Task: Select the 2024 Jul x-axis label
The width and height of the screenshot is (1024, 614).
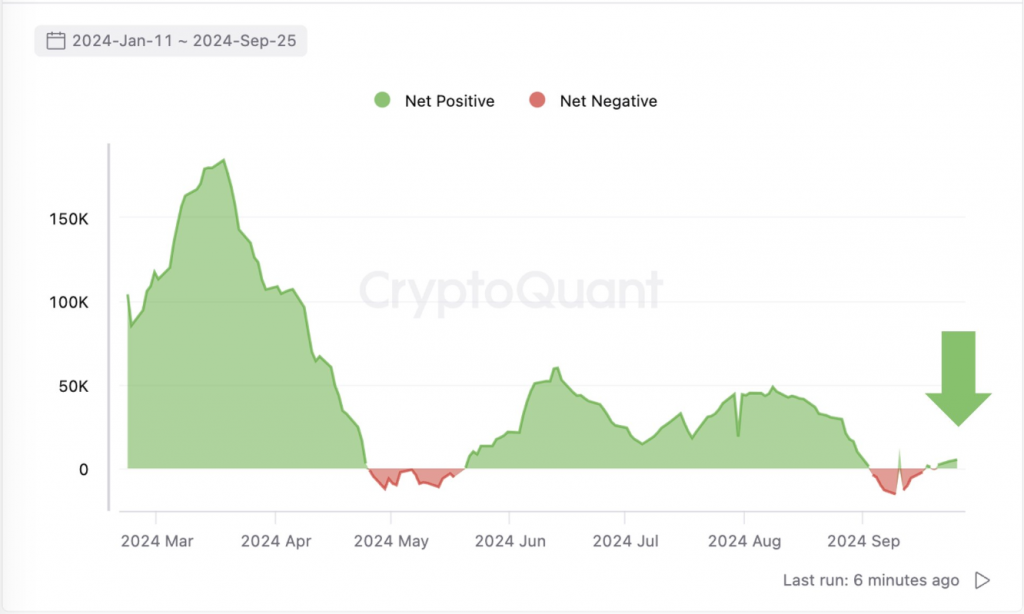Action: click(626, 541)
